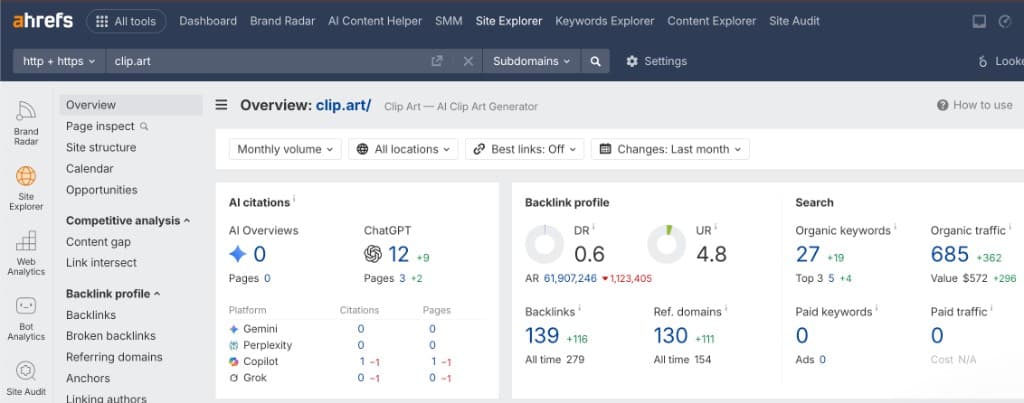Open the Best links: Off dropdown
The height and width of the screenshot is (403, 1024).
tap(524, 149)
